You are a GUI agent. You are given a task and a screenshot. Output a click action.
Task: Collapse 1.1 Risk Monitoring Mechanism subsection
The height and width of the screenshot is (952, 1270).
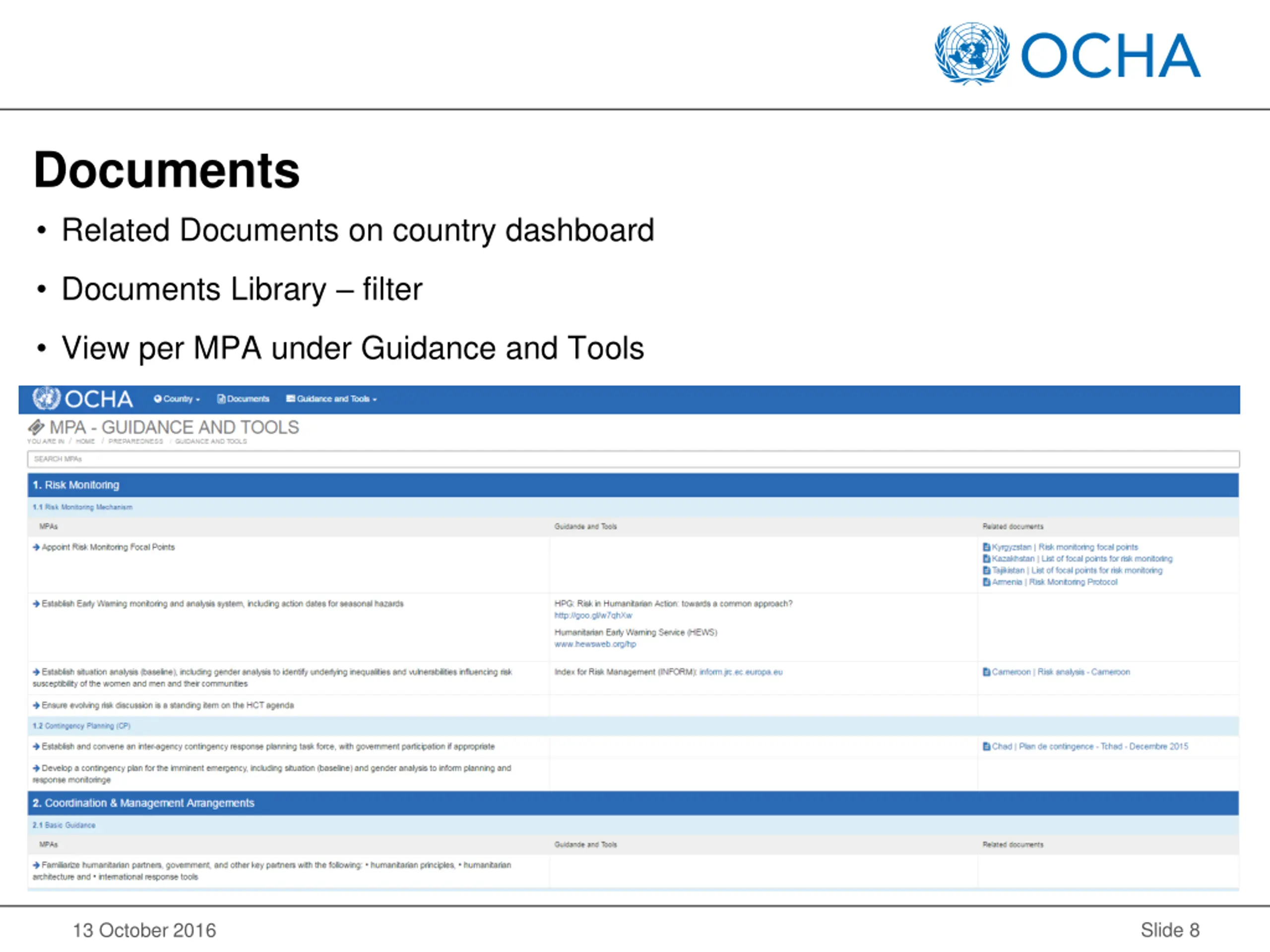[634, 507]
